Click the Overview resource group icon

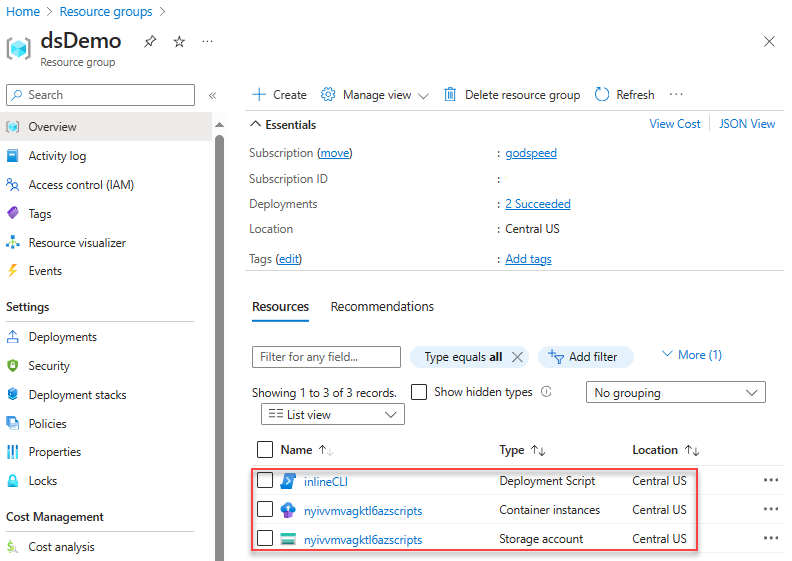13,127
